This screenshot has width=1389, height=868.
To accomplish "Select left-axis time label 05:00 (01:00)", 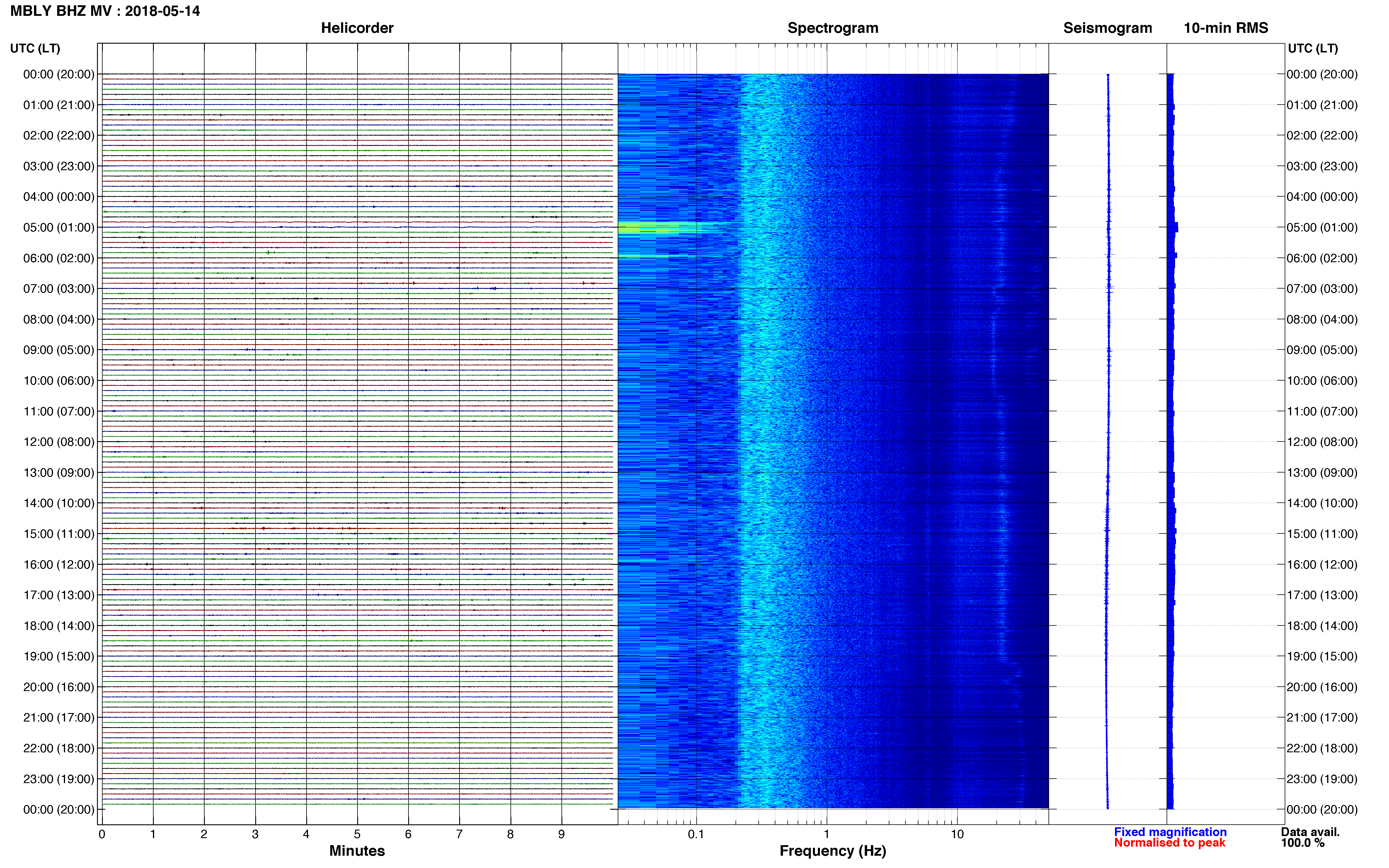I will (x=59, y=227).
